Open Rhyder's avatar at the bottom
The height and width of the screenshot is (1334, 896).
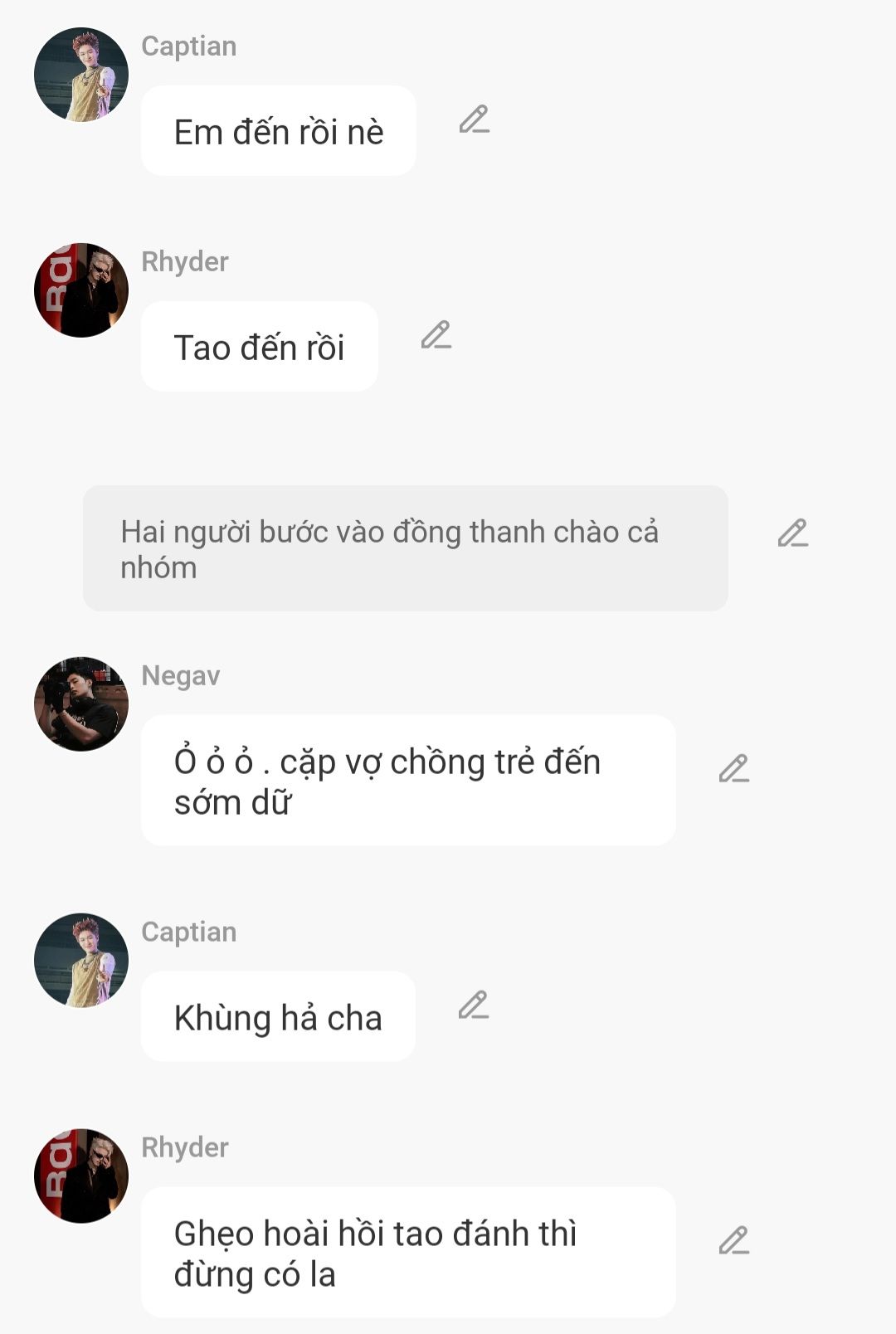tap(81, 1176)
